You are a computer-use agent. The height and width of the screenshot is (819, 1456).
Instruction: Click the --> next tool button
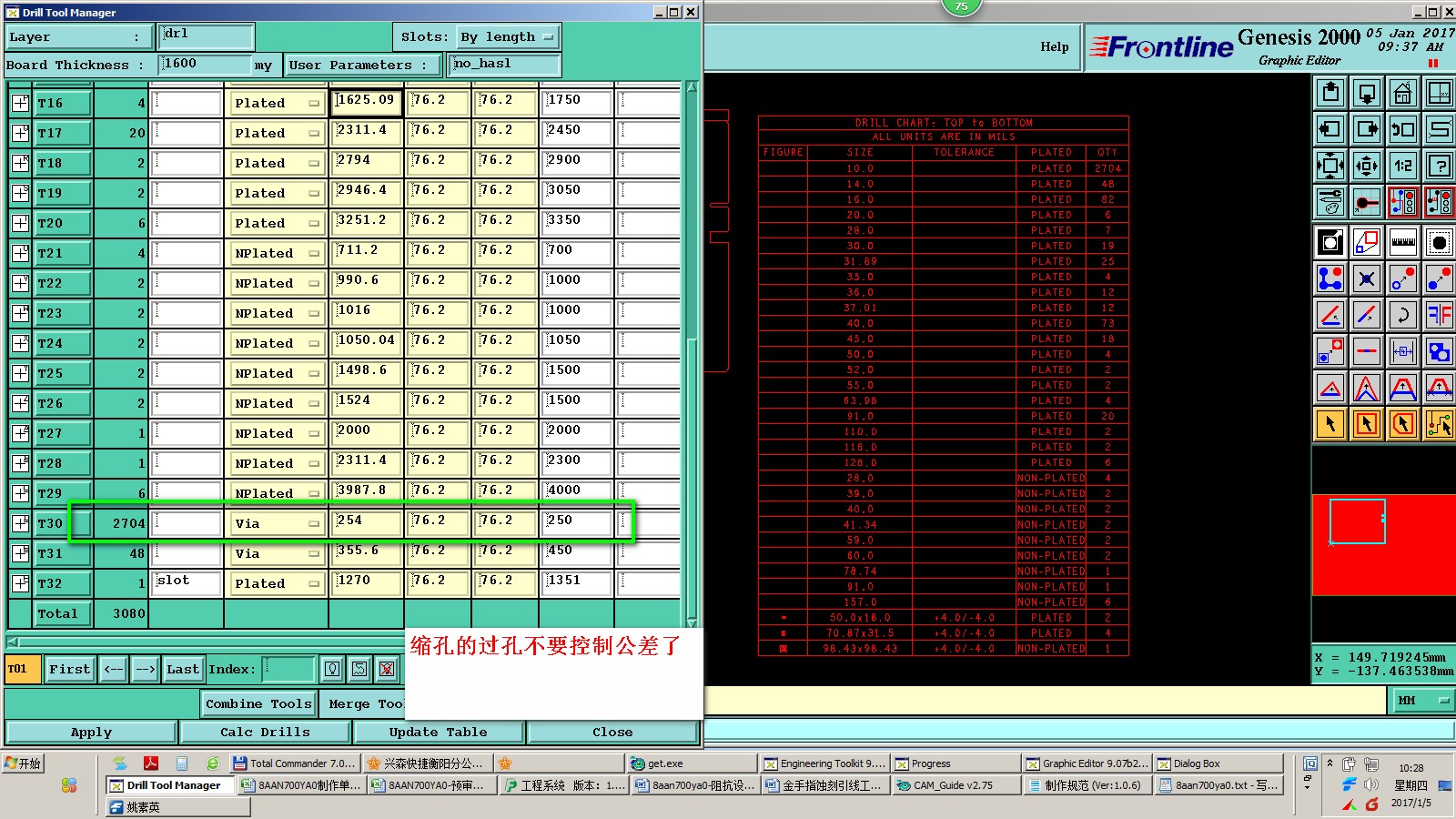pyautogui.click(x=145, y=670)
